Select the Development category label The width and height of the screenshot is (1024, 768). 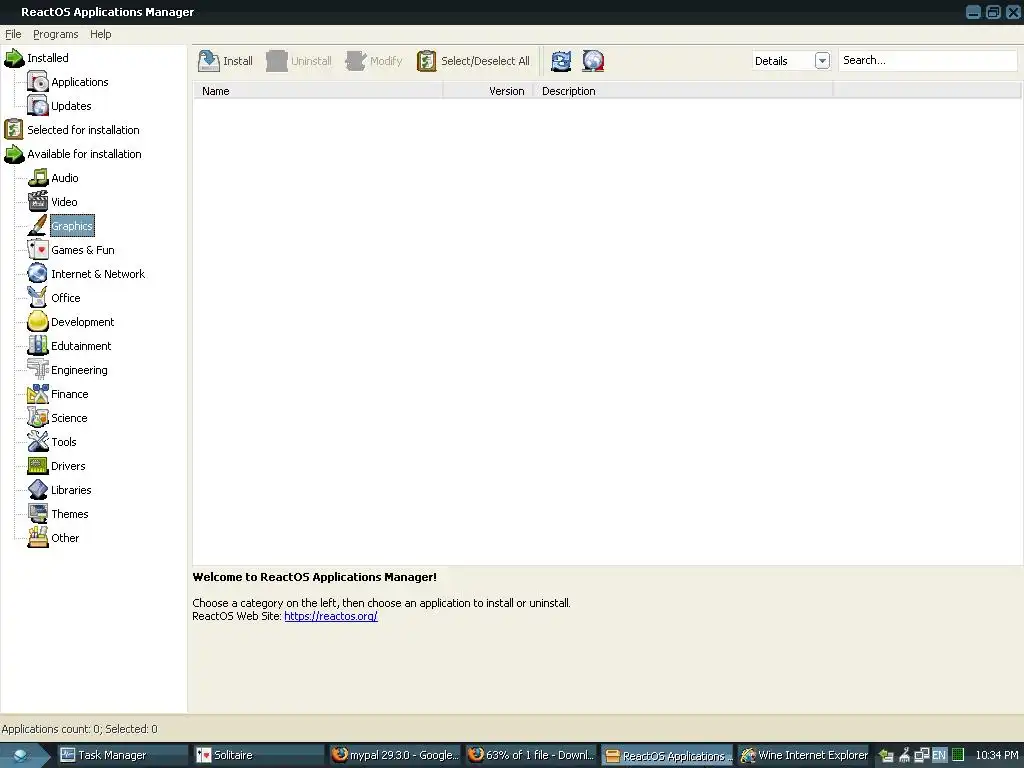pos(82,322)
